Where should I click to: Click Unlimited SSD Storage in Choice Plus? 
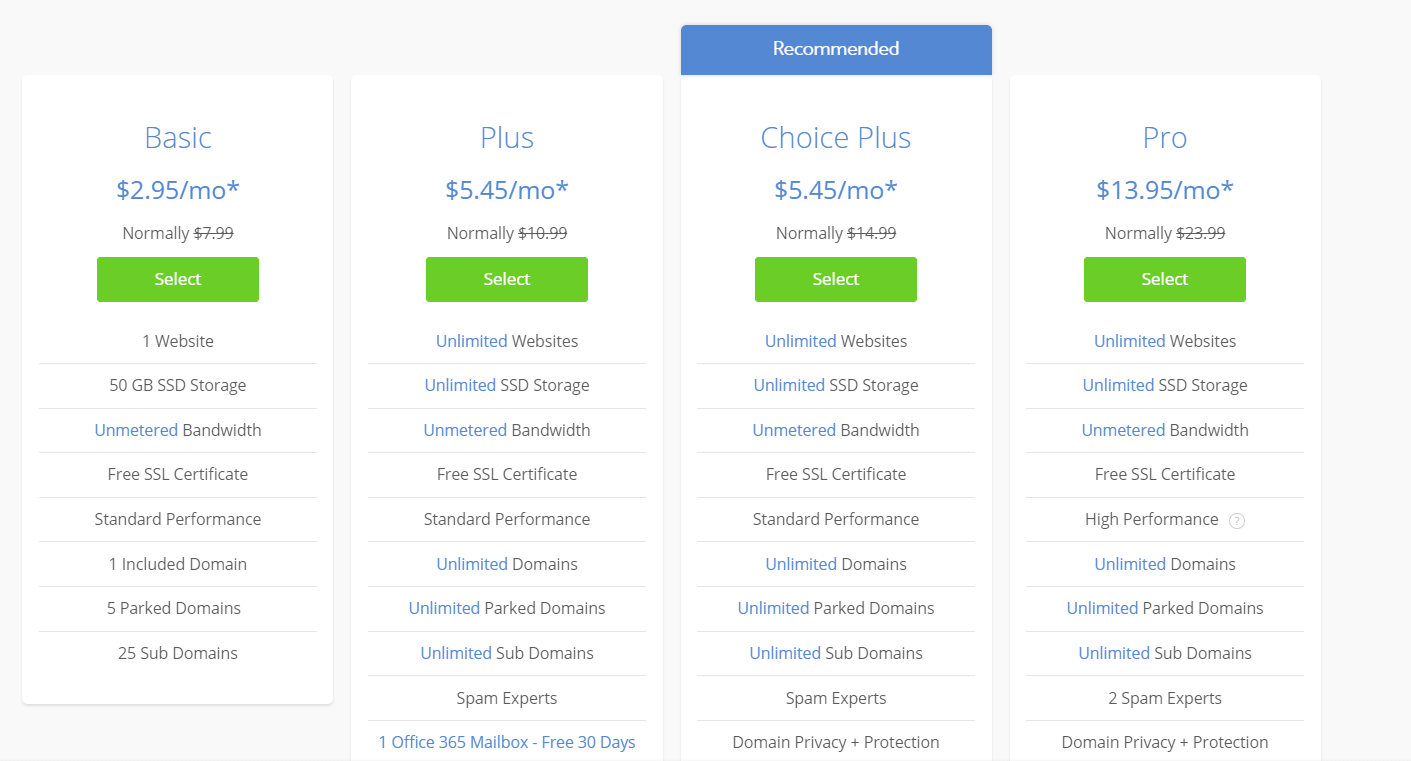(x=836, y=385)
